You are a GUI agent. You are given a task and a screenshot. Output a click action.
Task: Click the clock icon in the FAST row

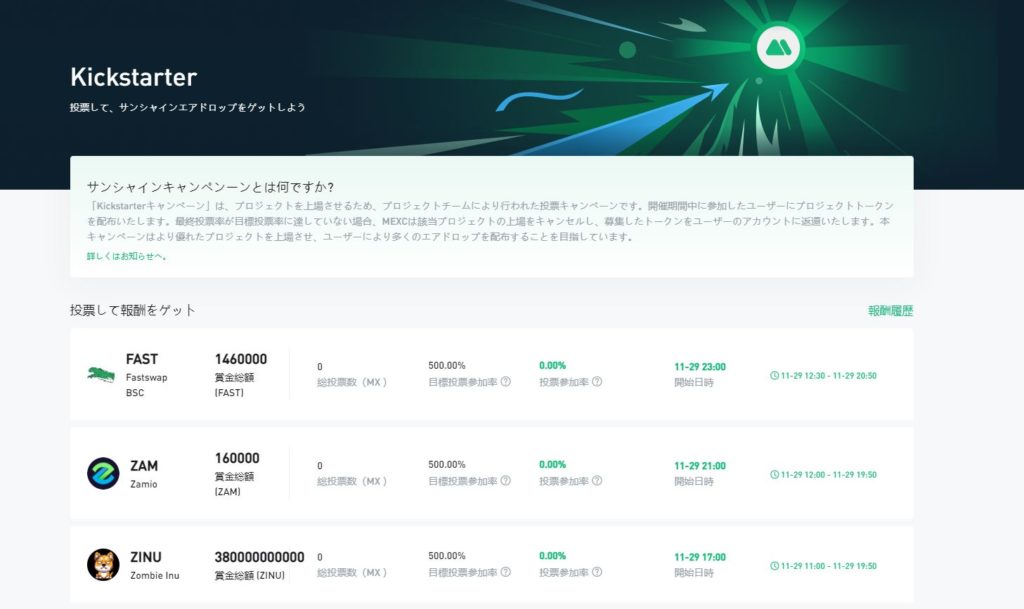[x=774, y=376]
